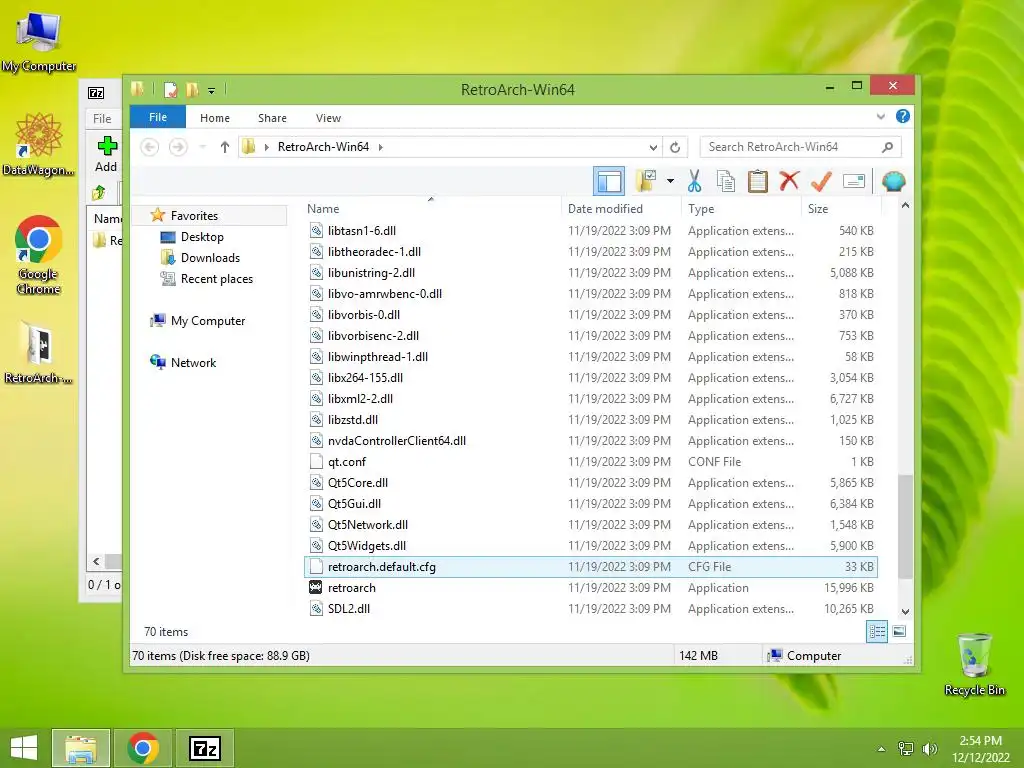
Task: Click the Paste clipboard icon in toolbar
Action: pyautogui.click(x=758, y=181)
